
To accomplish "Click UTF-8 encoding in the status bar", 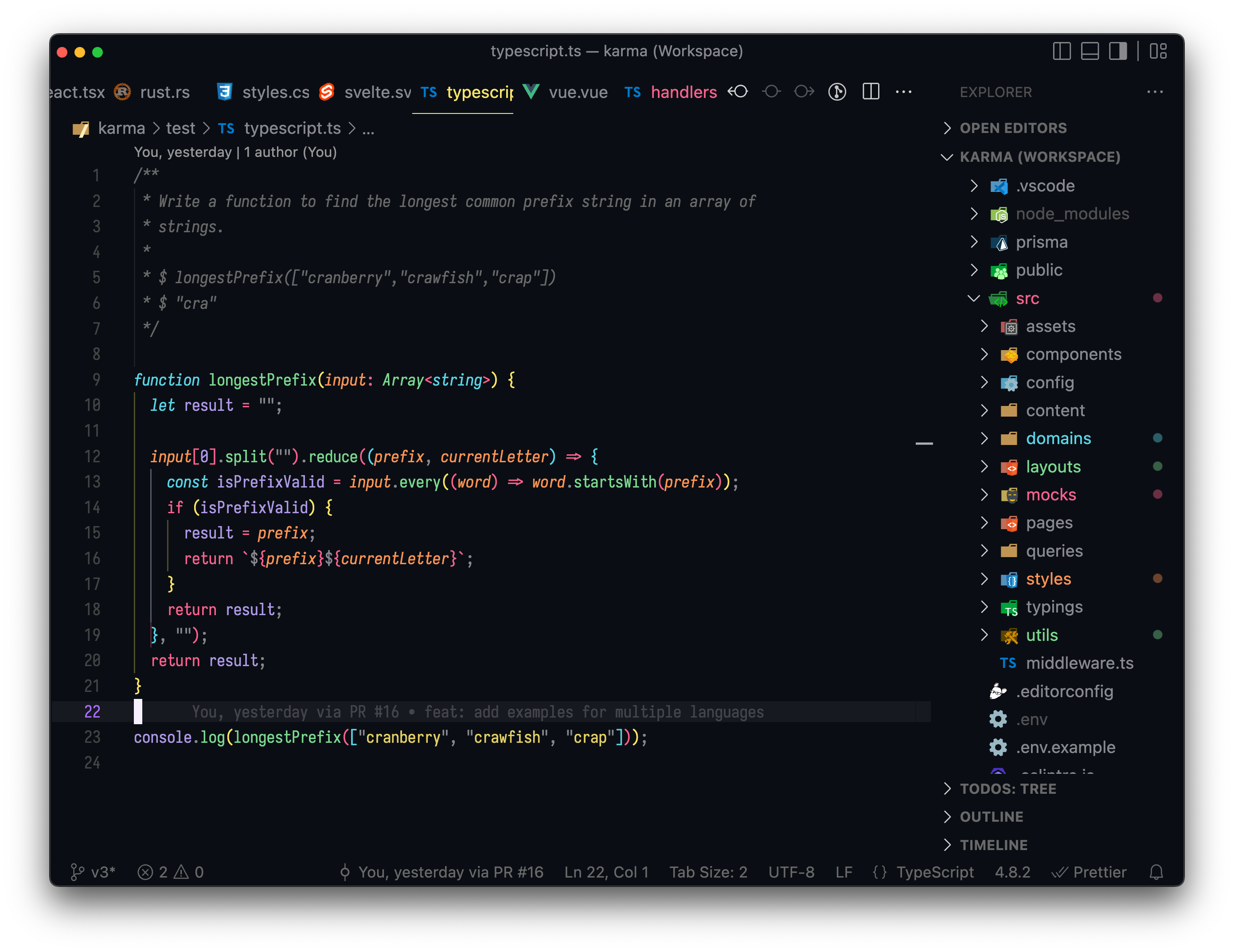I will (x=791, y=872).
